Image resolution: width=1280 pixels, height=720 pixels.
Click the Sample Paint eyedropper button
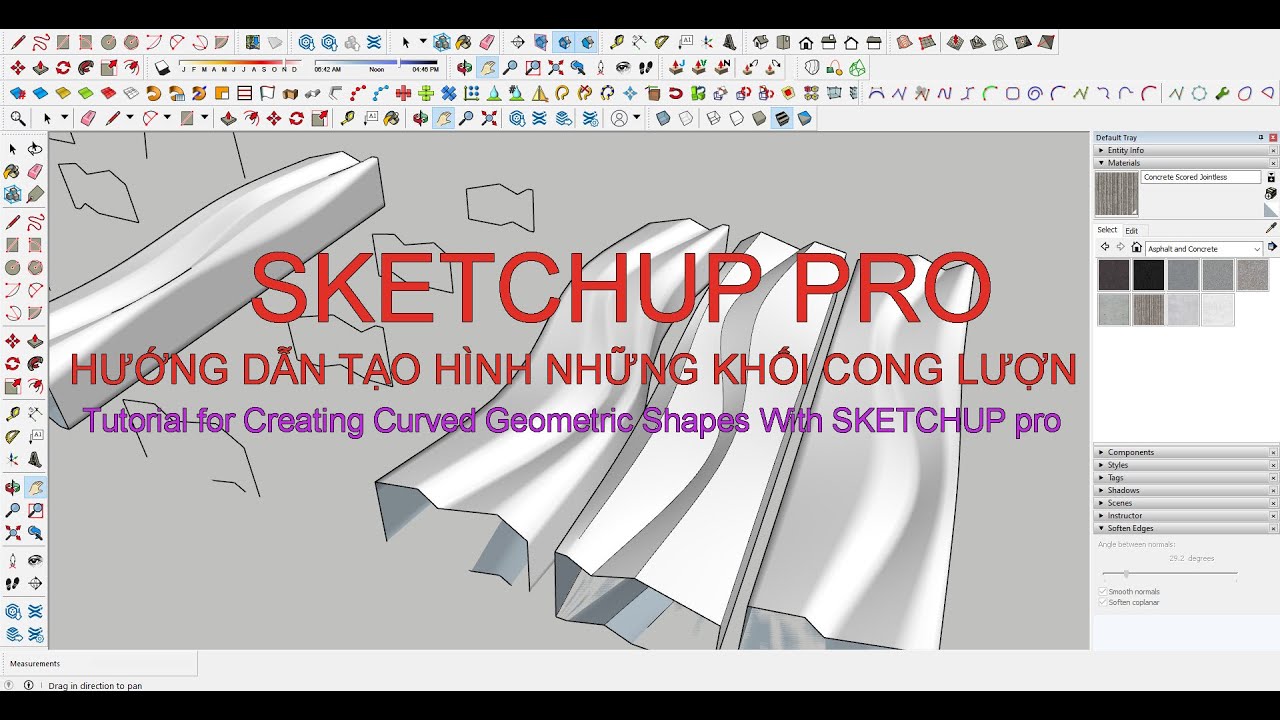(1271, 228)
